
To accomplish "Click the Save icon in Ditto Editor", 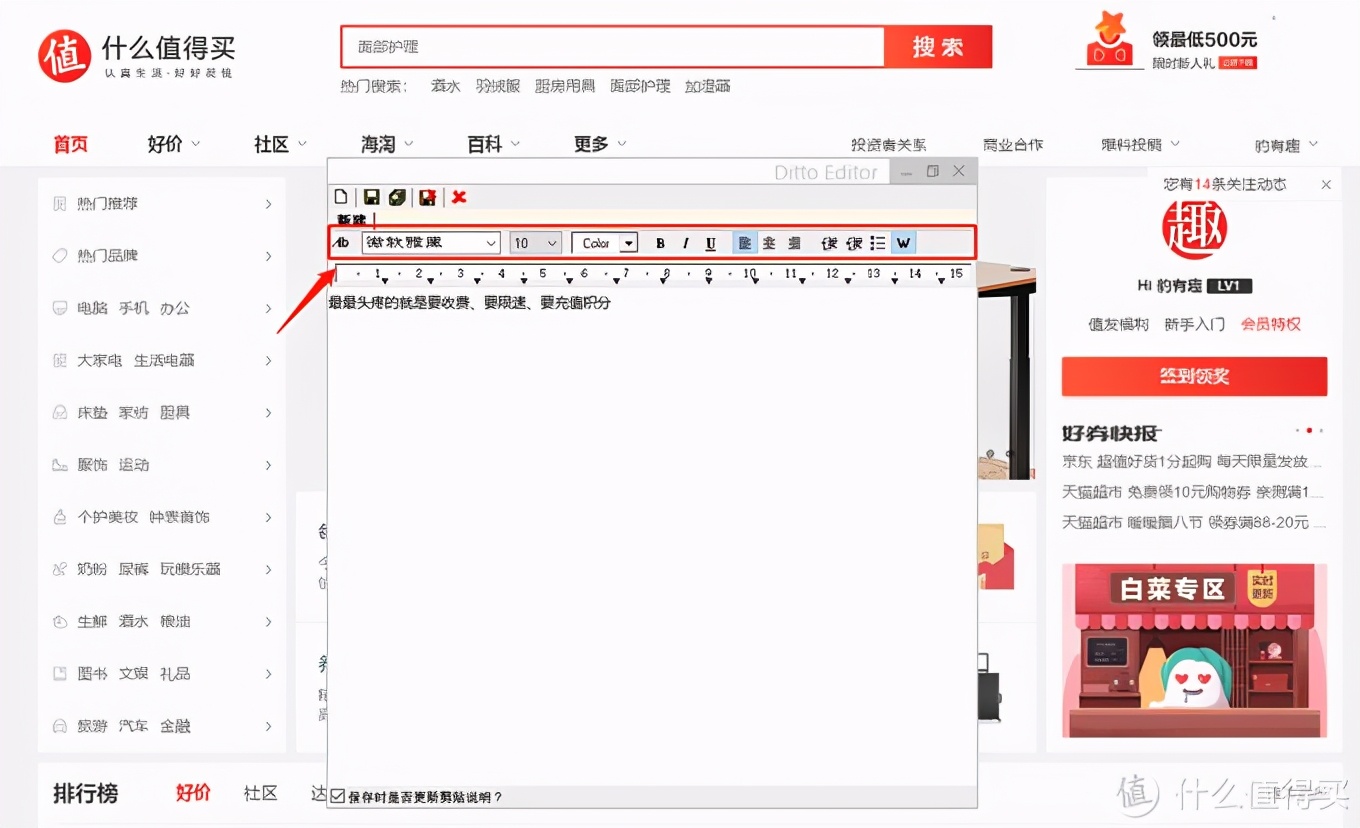I will (368, 197).
